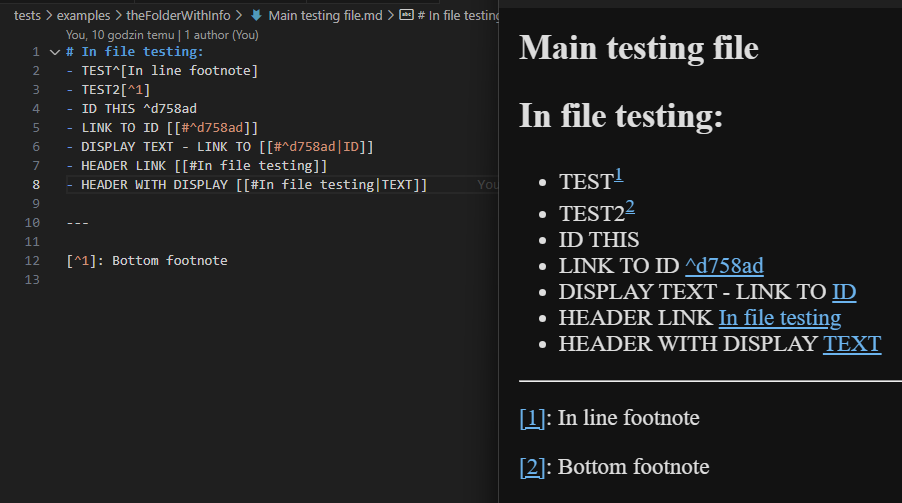Collapse the fold arrow on line 1
The height and width of the screenshot is (503, 902).
(x=55, y=52)
